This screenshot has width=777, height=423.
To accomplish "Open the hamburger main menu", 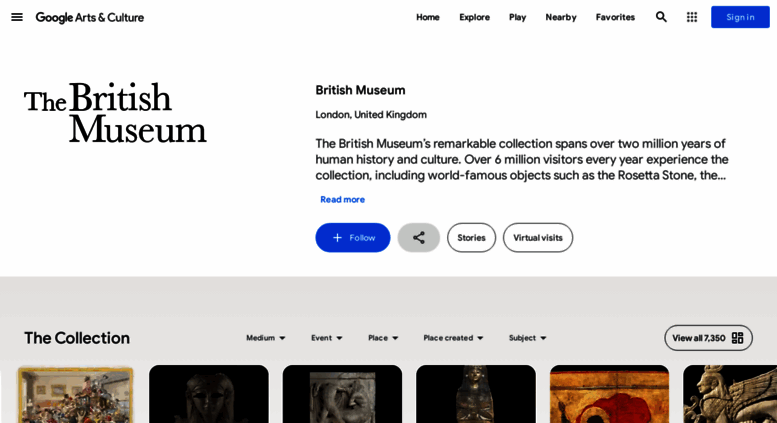I will click(x=17, y=17).
